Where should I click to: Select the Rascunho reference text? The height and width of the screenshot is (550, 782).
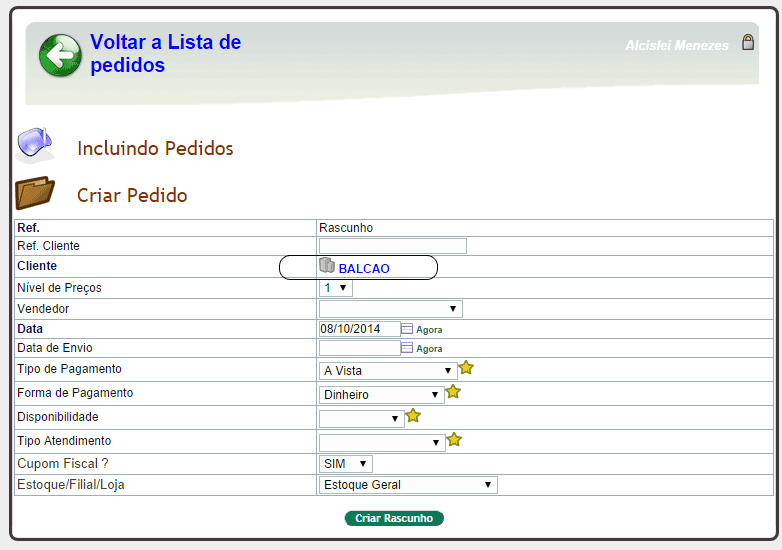point(346,228)
